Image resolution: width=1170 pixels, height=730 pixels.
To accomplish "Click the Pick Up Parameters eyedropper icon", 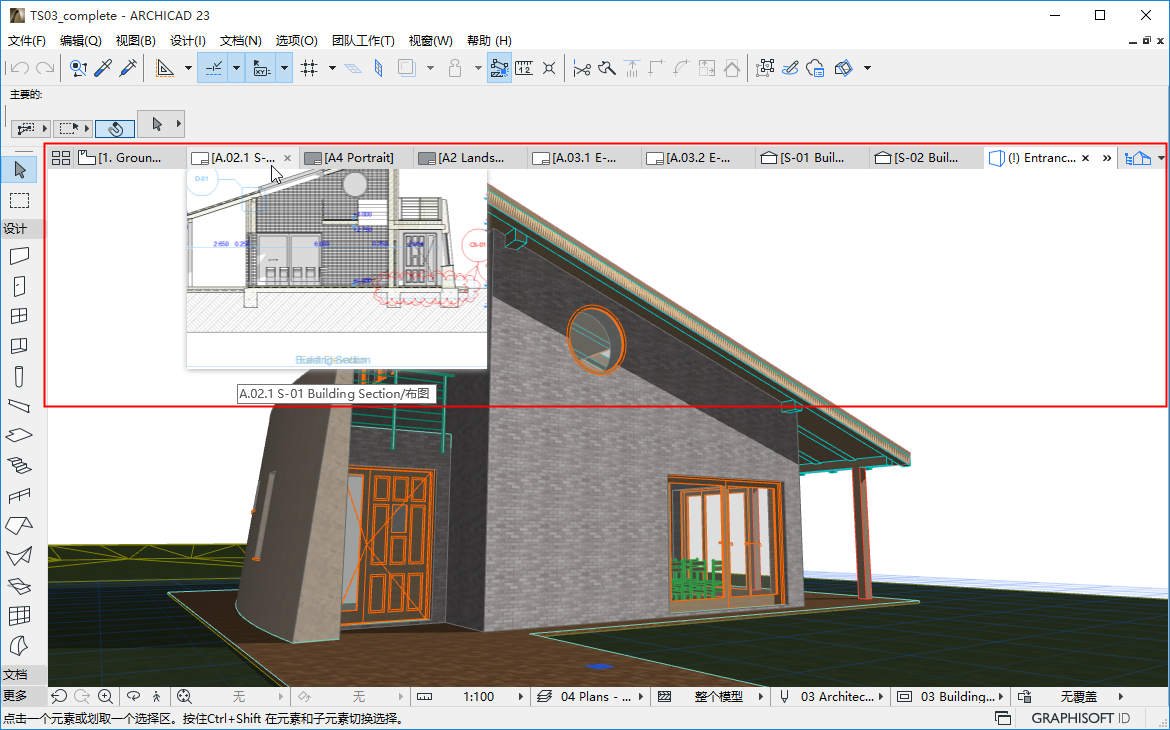I will tap(103, 68).
